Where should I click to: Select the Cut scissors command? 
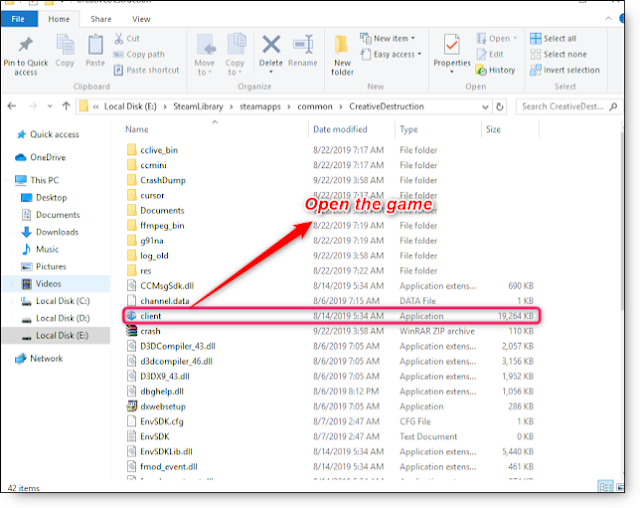coord(127,38)
